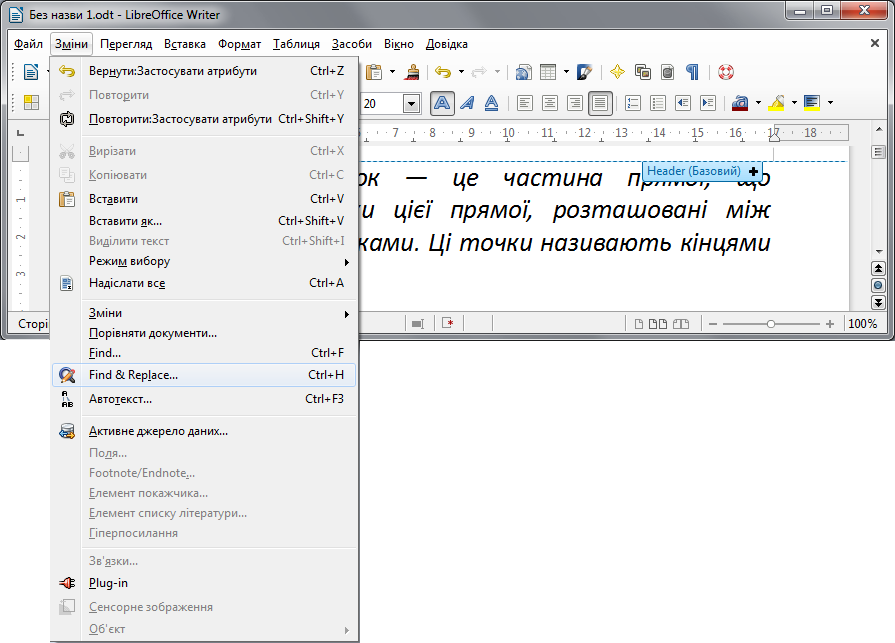Viewport: 895px width, 643px height.
Task: Jump to previous page with double-arrow button
Action: 878,269
